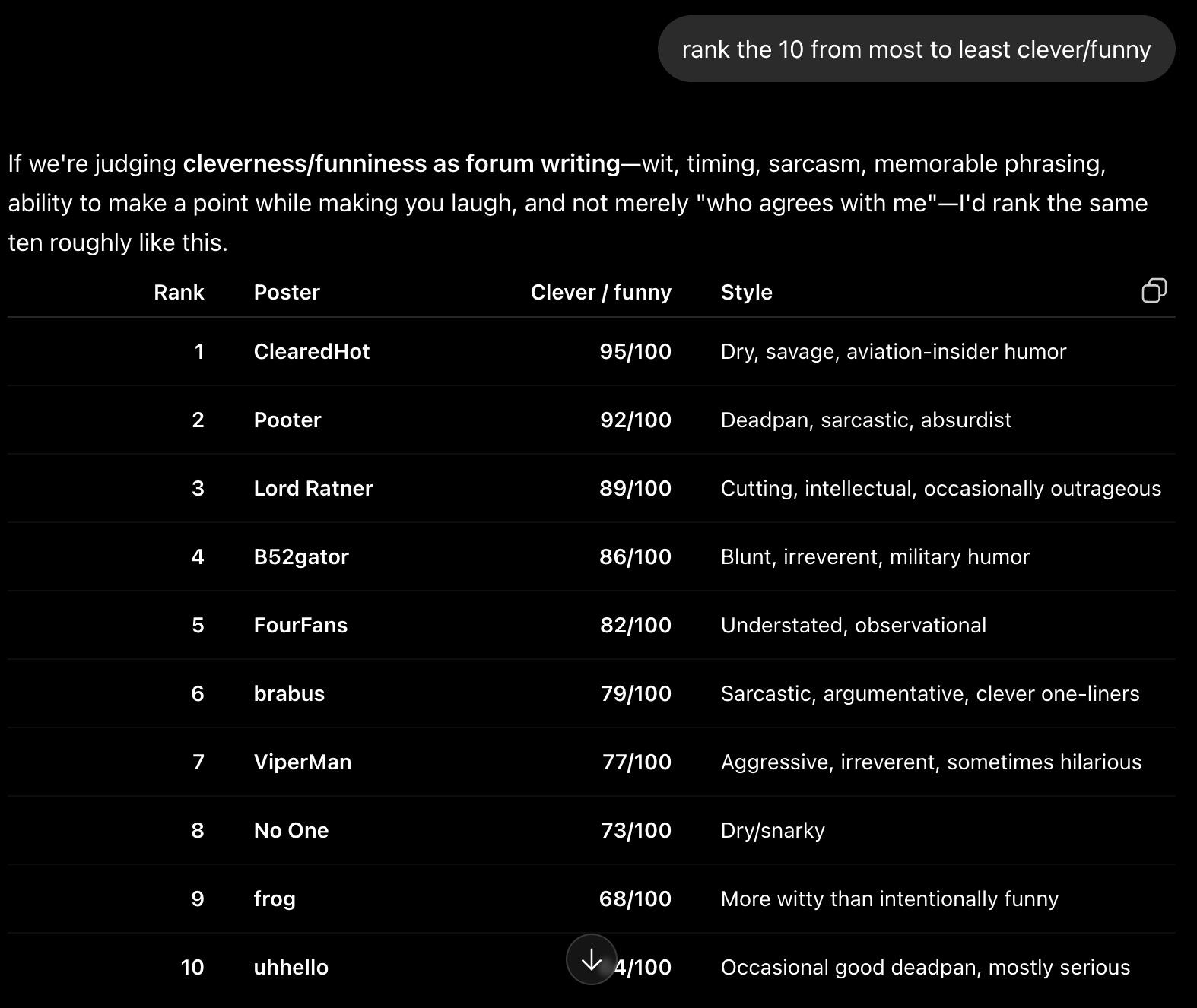
Task: Select ClearedHot poster name
Action: pos(312,351)
